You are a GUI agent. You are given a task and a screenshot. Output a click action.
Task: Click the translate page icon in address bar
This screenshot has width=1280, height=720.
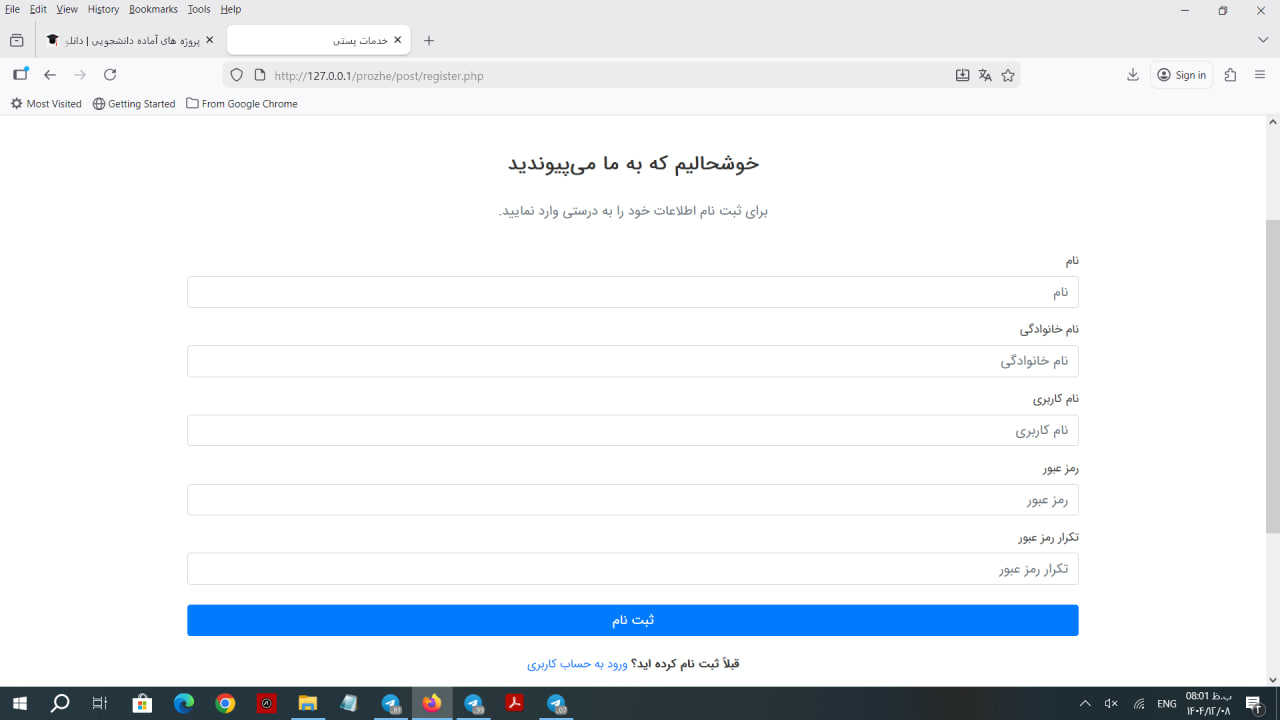(x=985, y=75)
